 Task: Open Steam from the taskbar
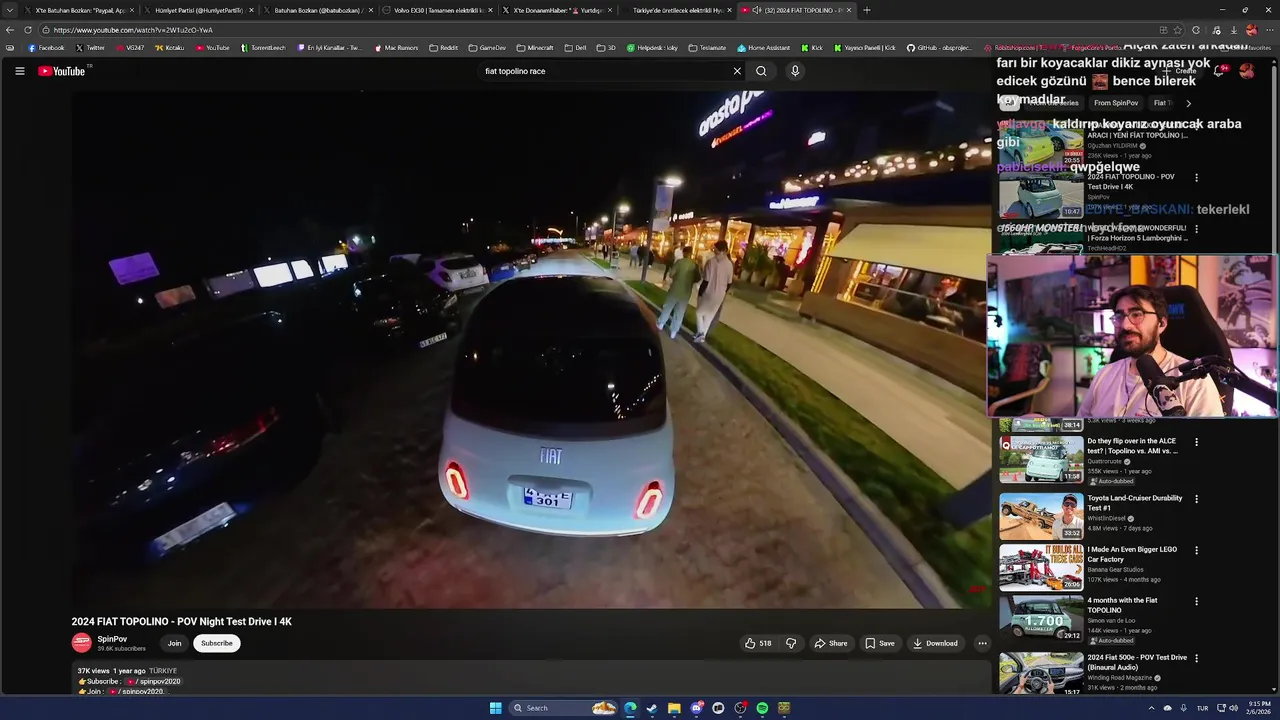[652, 708]
